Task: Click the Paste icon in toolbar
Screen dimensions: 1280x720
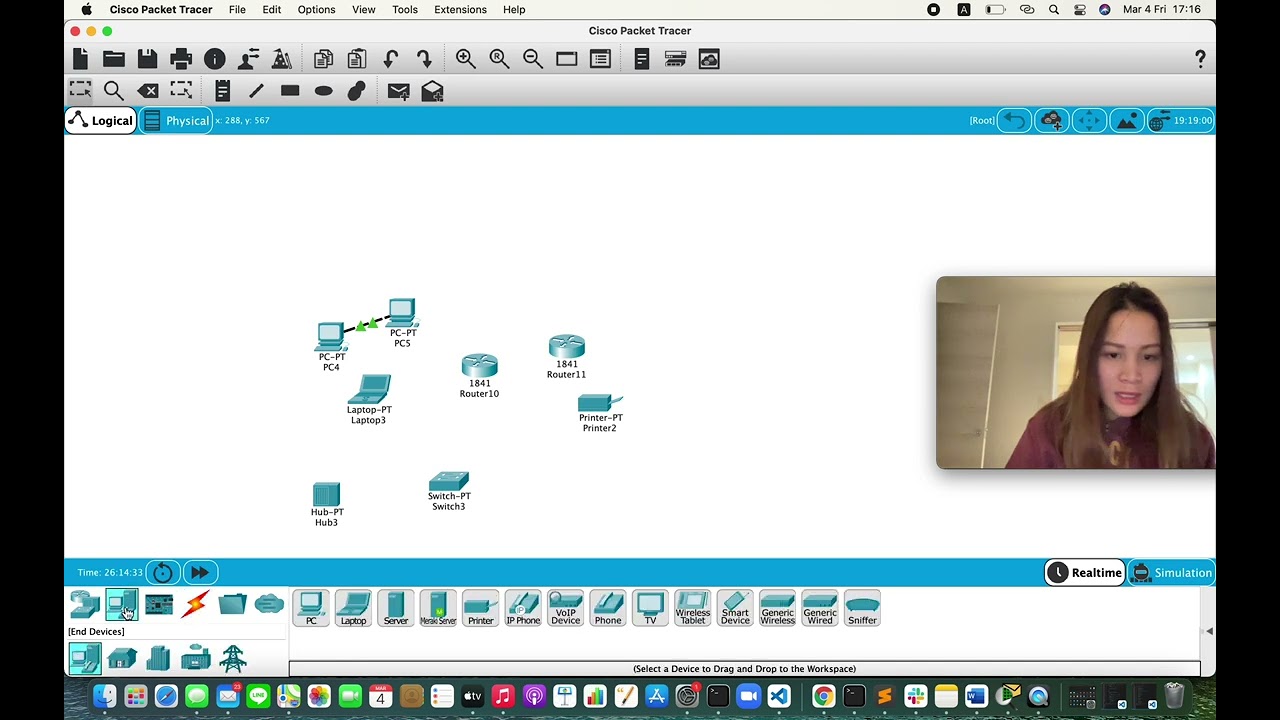Action: 357,60
